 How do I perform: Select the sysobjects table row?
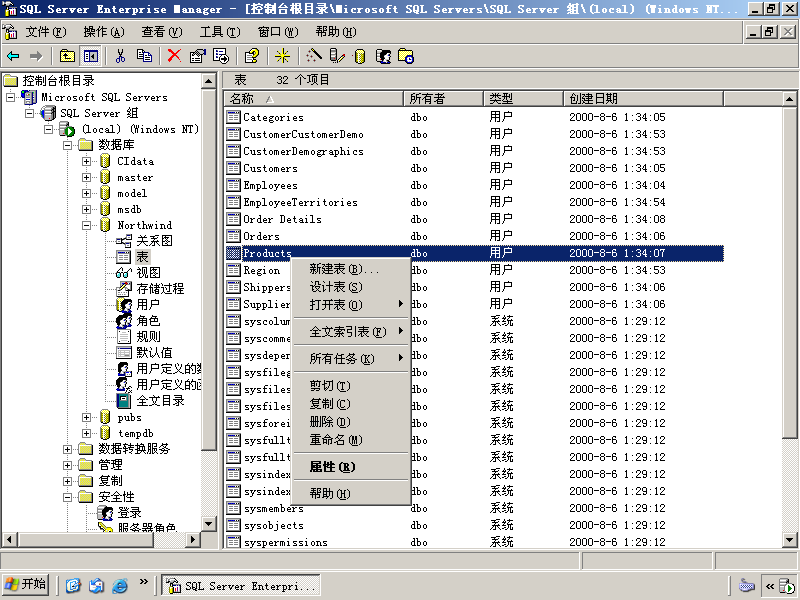(474, 526)
